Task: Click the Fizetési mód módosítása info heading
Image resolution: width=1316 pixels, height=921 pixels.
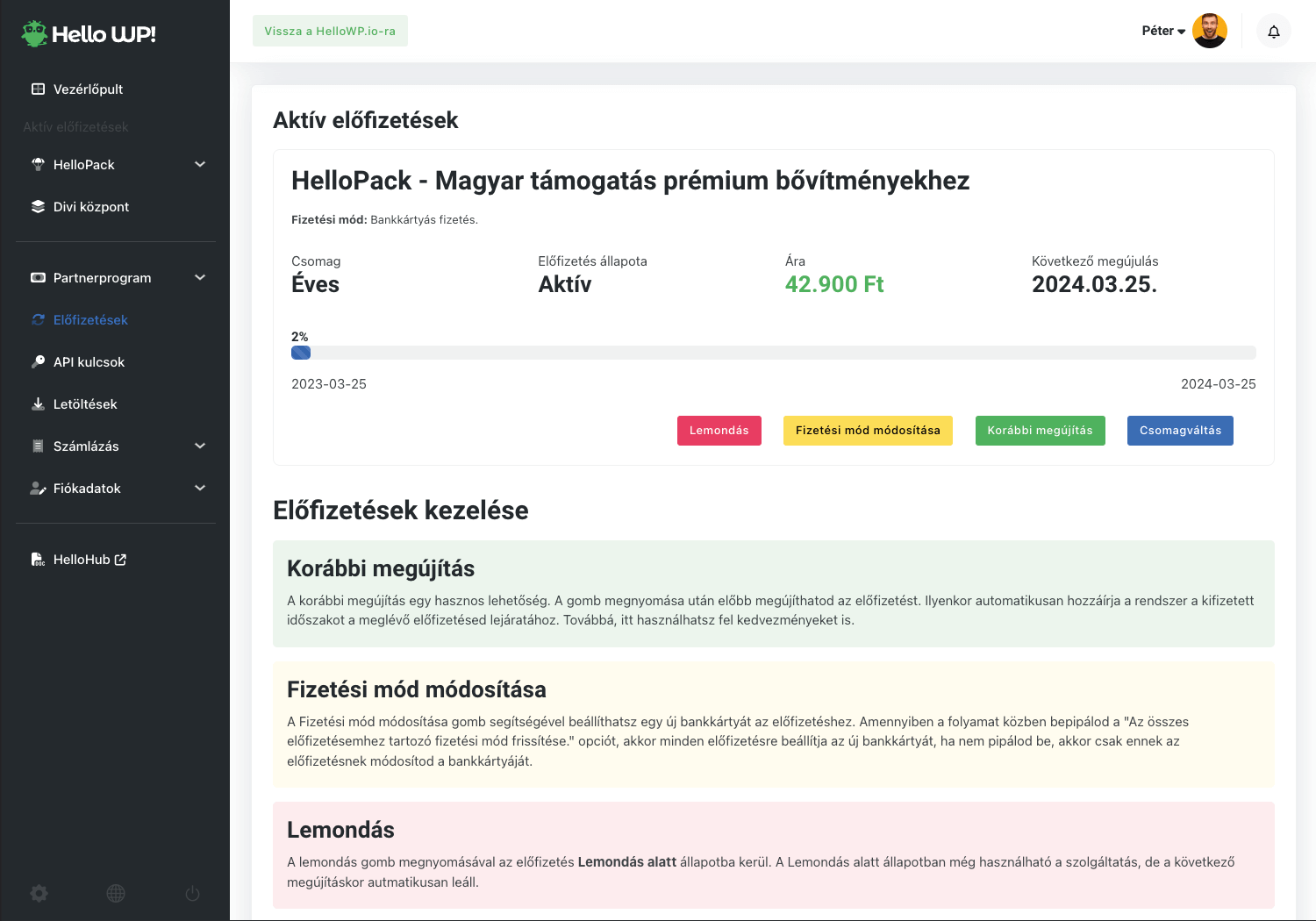Action: 417,689
